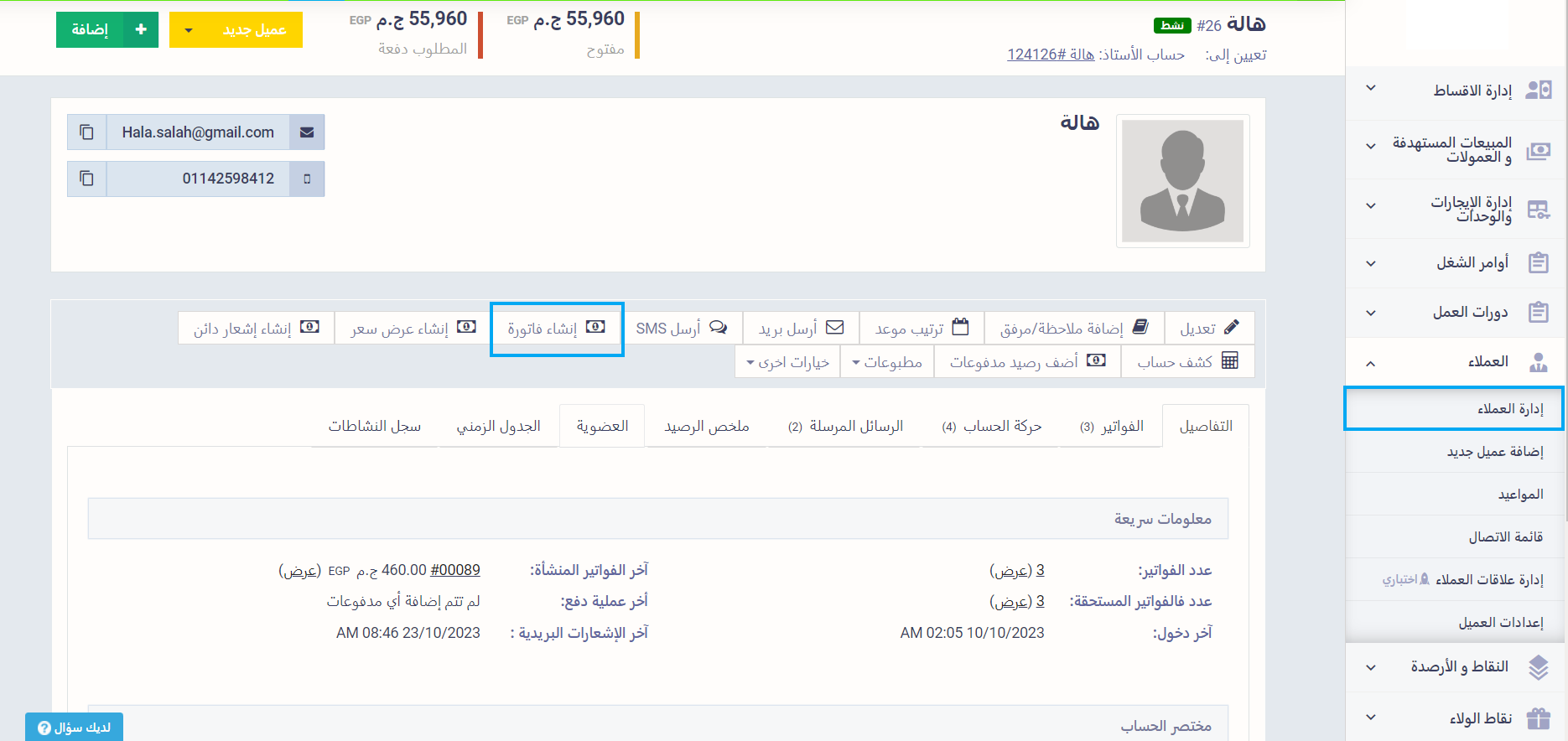
Task: Switch to حركة الحساب tab
Action: click(991, 426)
